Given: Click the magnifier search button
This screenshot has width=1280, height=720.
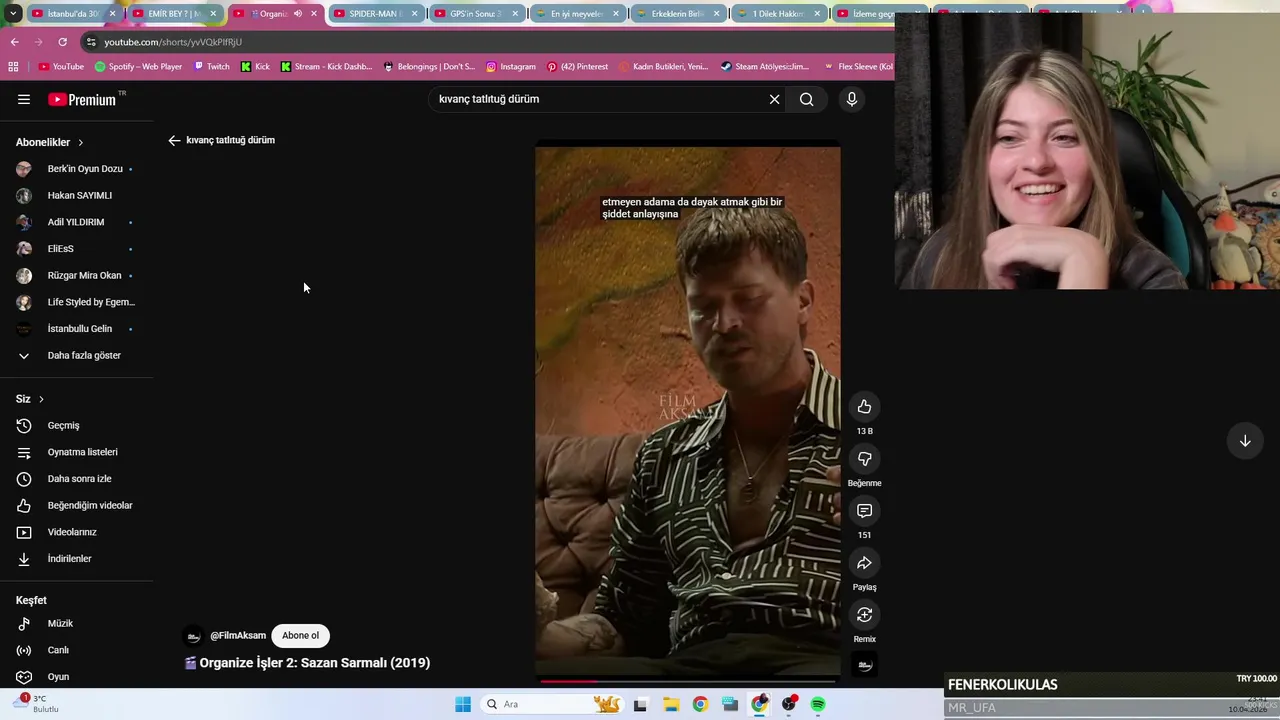Looking at the screenshot, I should (x=806, y=99).
